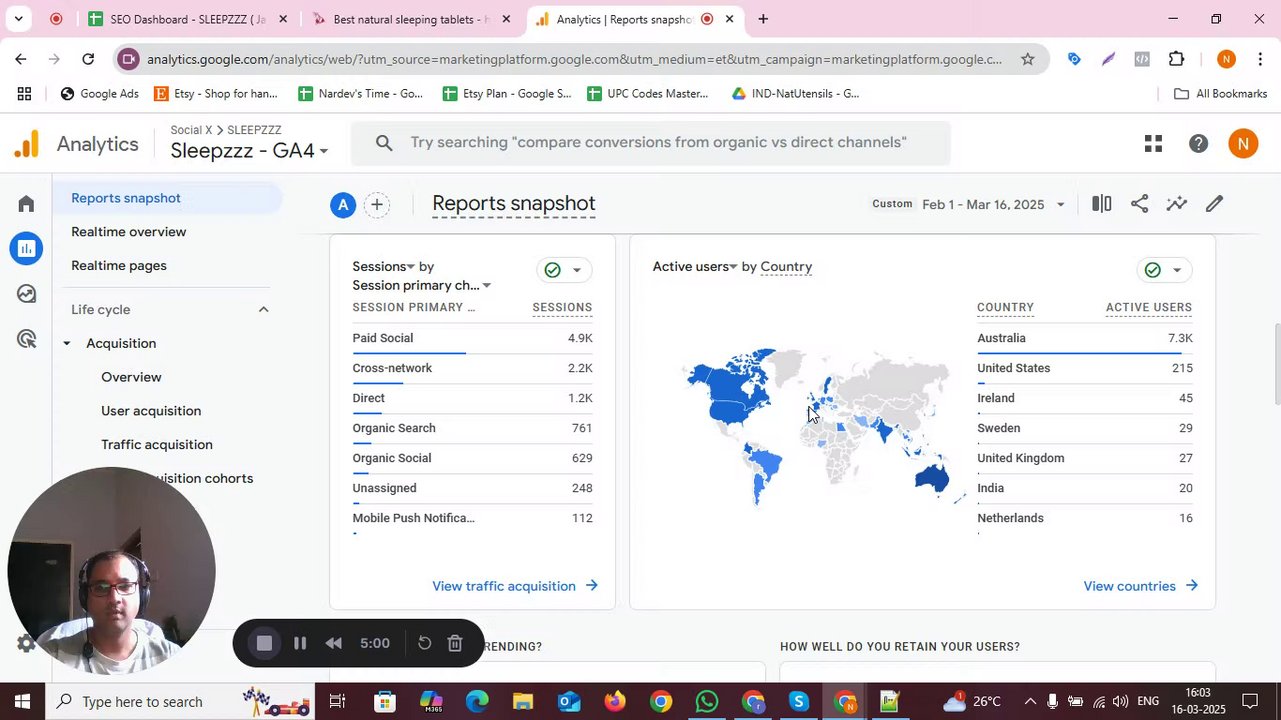Switch to Best natural sleeping tablets tab
The height and width of the screenshot is (720, 1281).
pyautogui.click(x=410, y=19)
